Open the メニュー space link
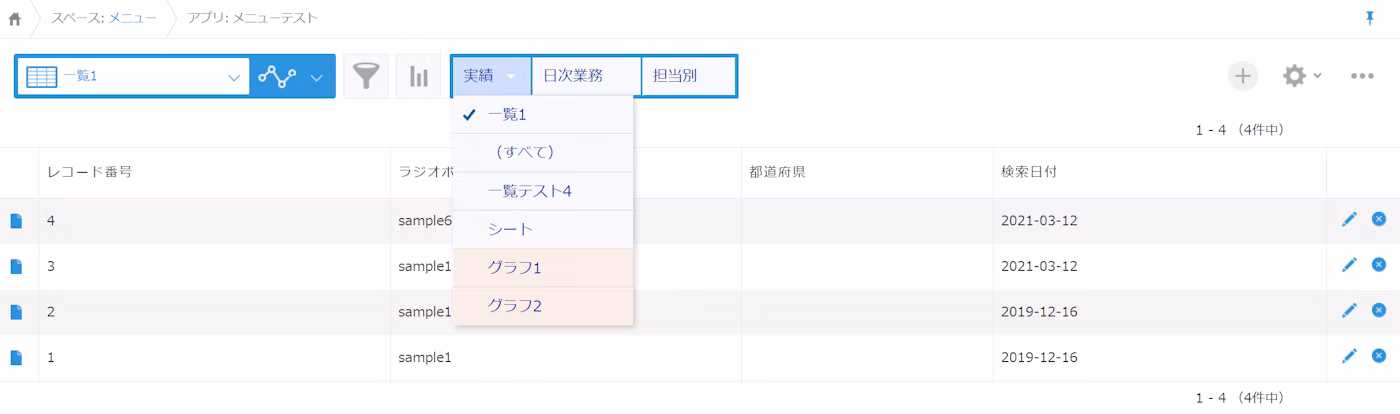Viewport: 1400px width, 414px height. (x=132, y=19)
